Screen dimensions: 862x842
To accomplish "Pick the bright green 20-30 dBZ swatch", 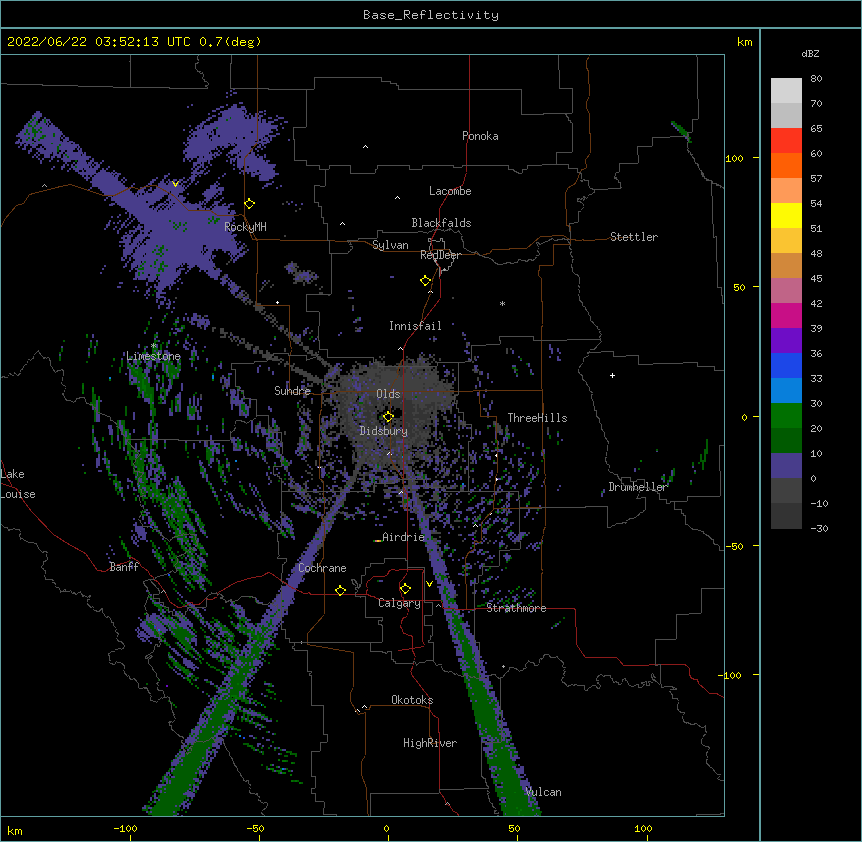I will (786, 416).
